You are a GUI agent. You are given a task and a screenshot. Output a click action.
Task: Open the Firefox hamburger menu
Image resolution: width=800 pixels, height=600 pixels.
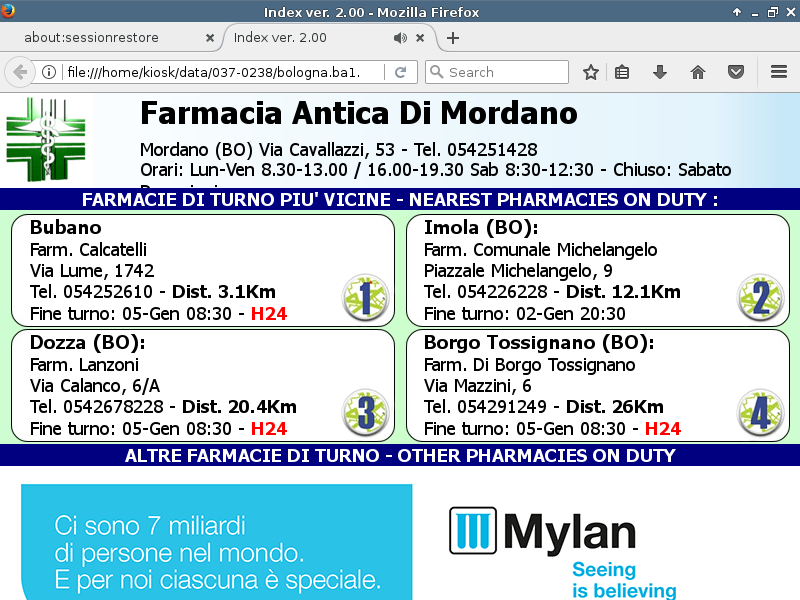(x=779, y=72)
